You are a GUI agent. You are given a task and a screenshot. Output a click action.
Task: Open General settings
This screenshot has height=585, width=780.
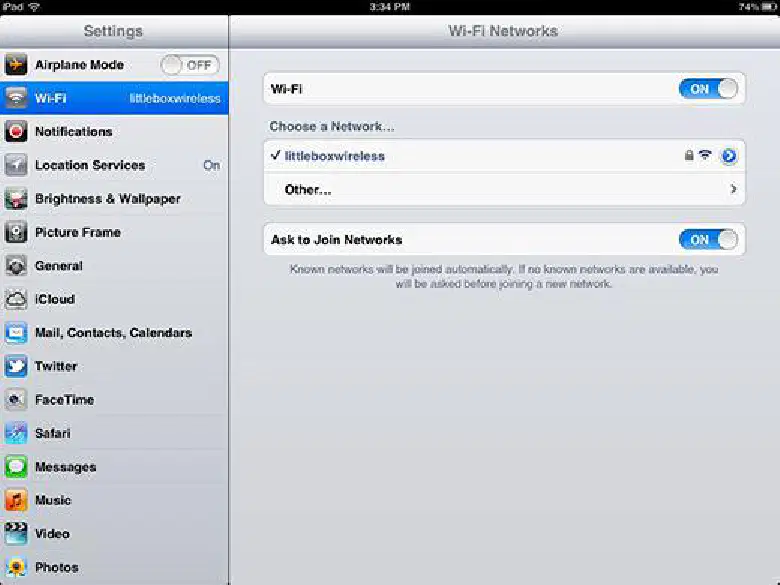tap(114, 266)
